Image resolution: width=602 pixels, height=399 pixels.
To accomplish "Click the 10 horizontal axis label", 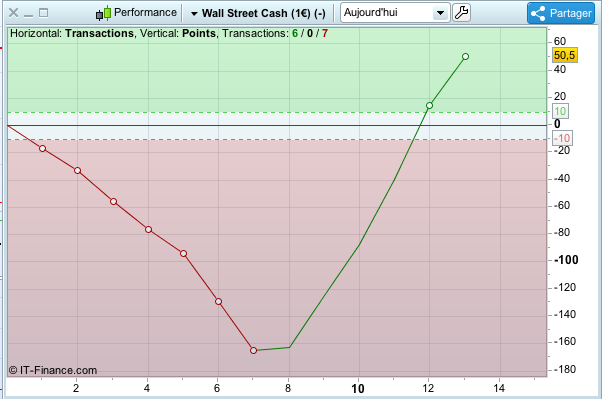I will 358,389.
